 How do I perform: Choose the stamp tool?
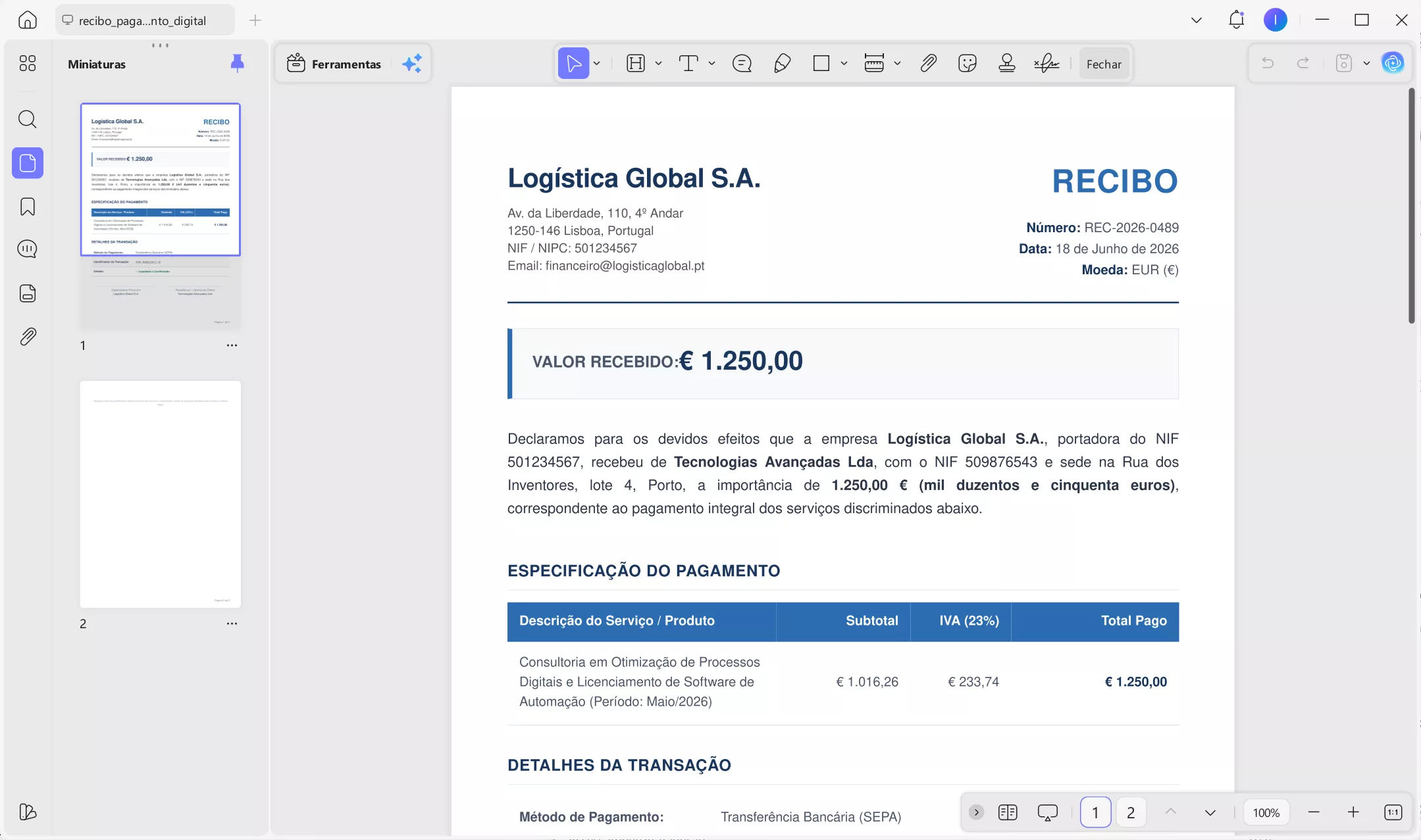pos(1006,63)
